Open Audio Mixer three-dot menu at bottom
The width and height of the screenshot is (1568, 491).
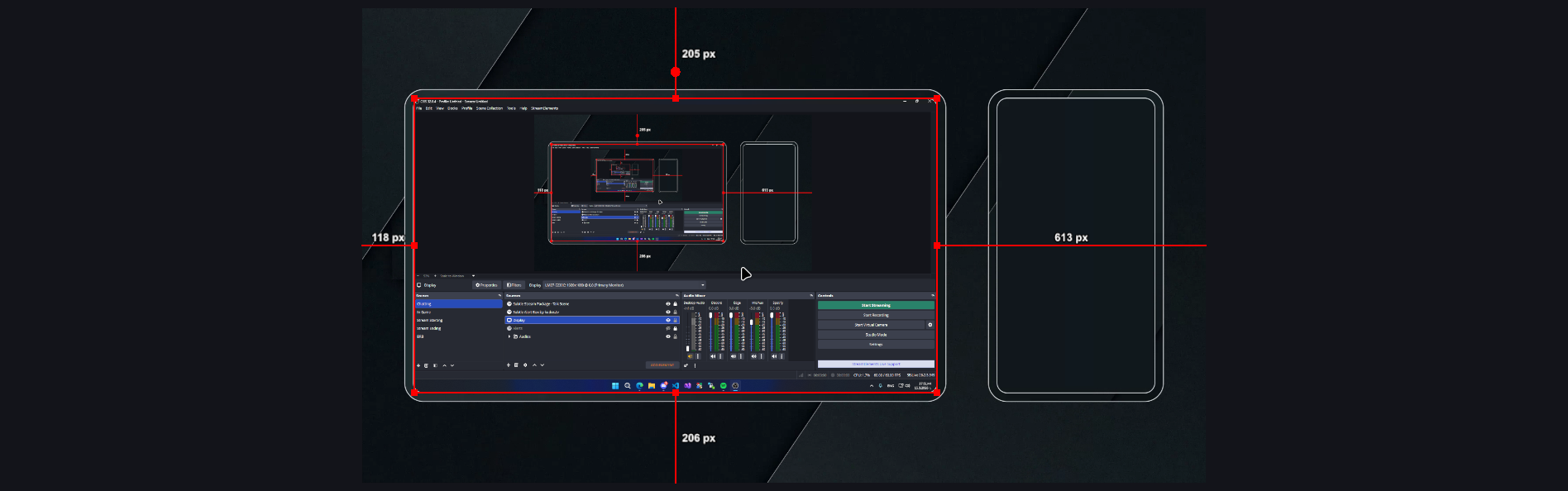point(695,365)
